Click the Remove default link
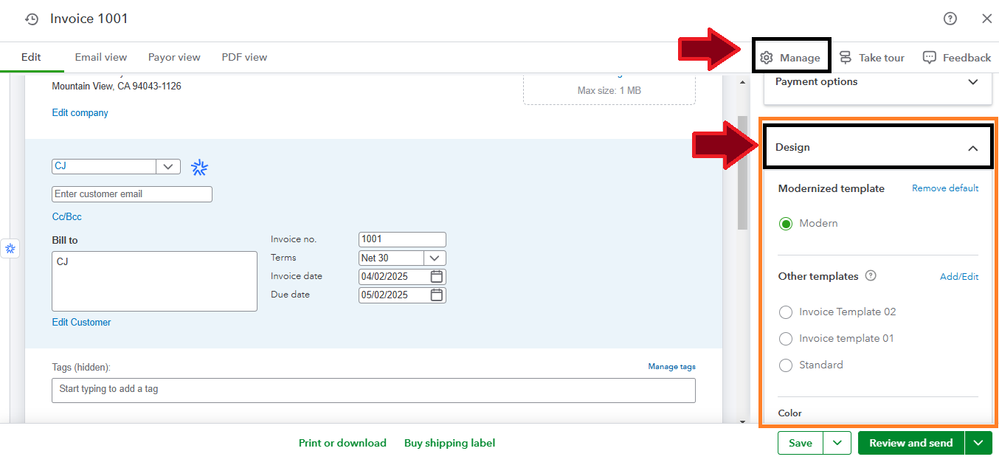The width and height of the screenshot is (999, 463). pyautogui.click(x=945, y=189)
